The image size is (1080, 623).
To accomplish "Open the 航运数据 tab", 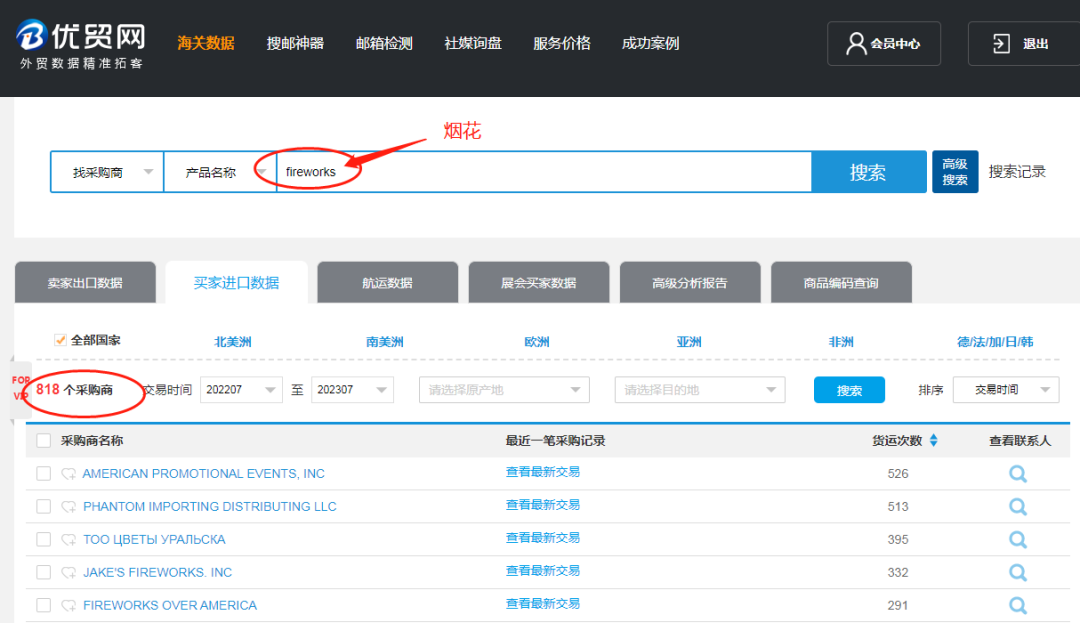I will 387,283.
